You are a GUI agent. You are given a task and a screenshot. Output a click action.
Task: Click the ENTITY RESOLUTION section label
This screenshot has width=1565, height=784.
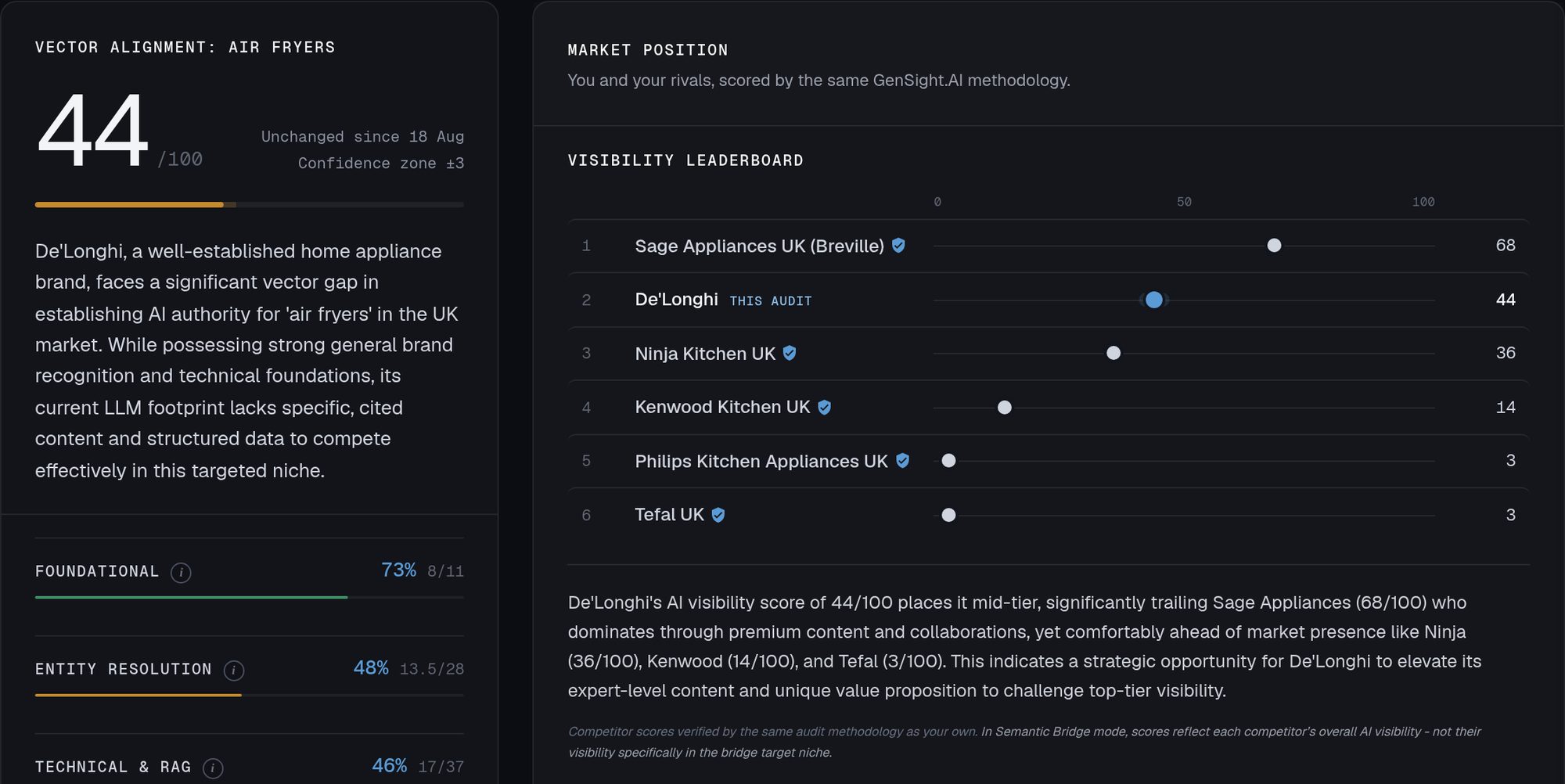coord(124,670)
